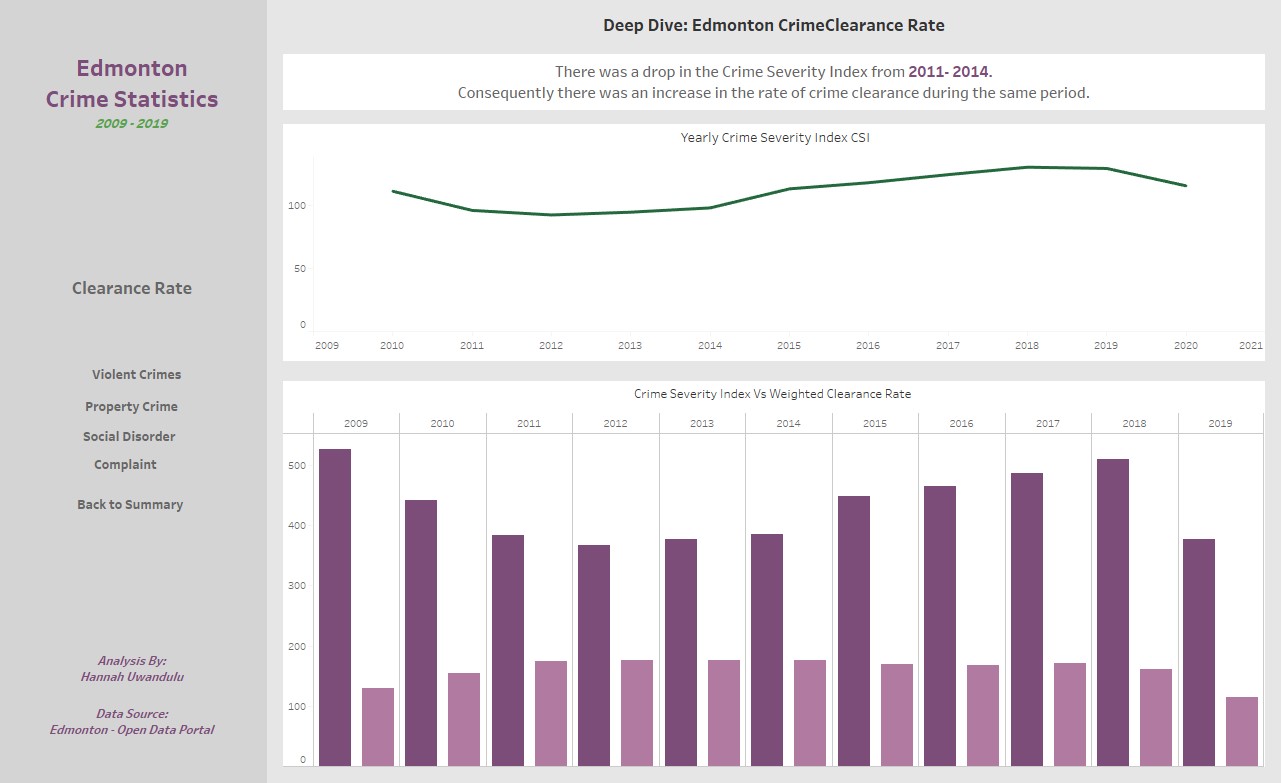Image resolution: width=1282 pixels, height=783 pixels.
Task: Click the Crime Severity Index Vs Weighted Clearance Rate title
Action: 773,394
